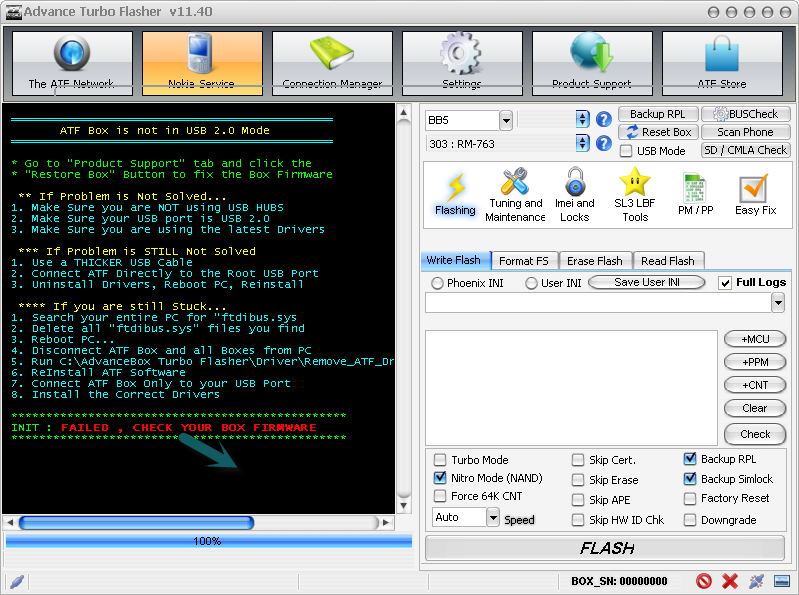Image resolution: width=799 pixels, height=595 pixels.
Task: Click the +PPM button
Action: (x=755, y=362)
